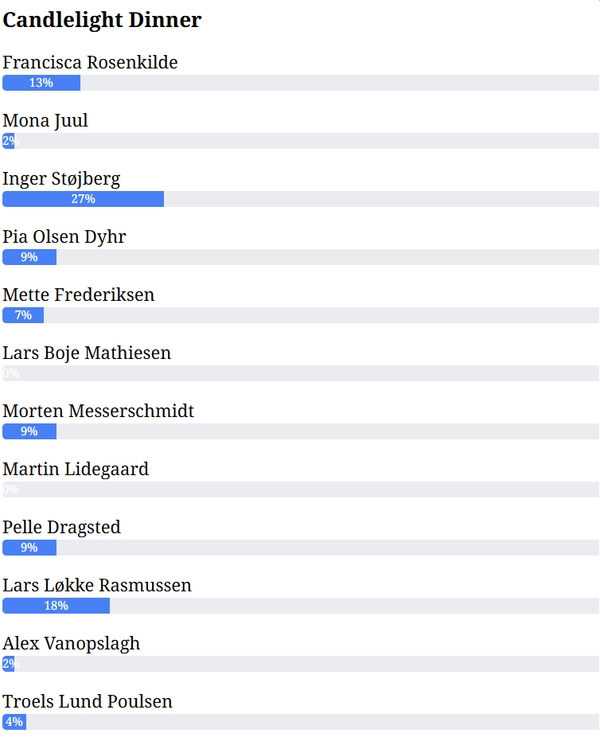
Task: Choose the Mona Juul option label
Action: pos(45,121)
